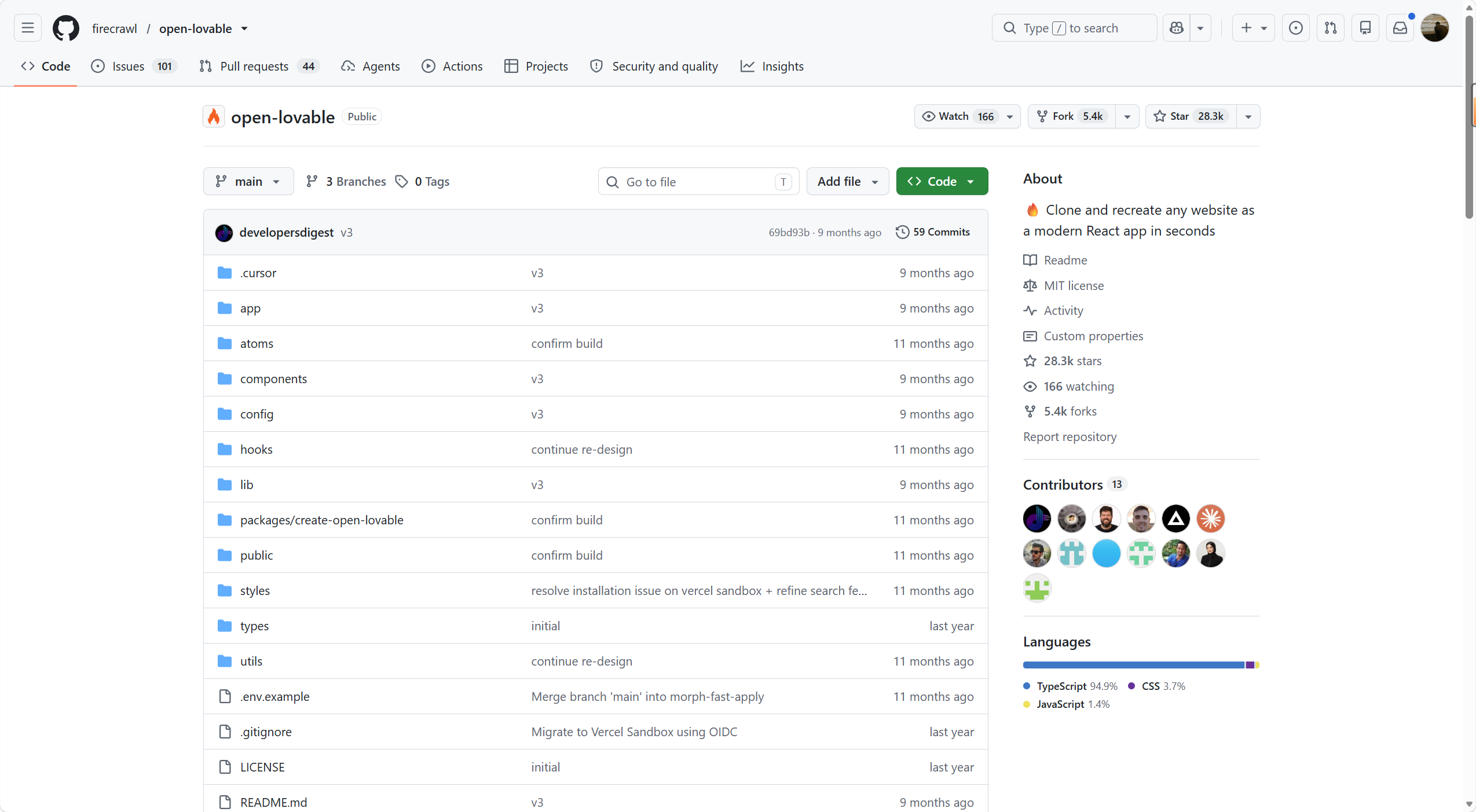Click the tag icon beside 0 Tags

click(x=402, y=182)
